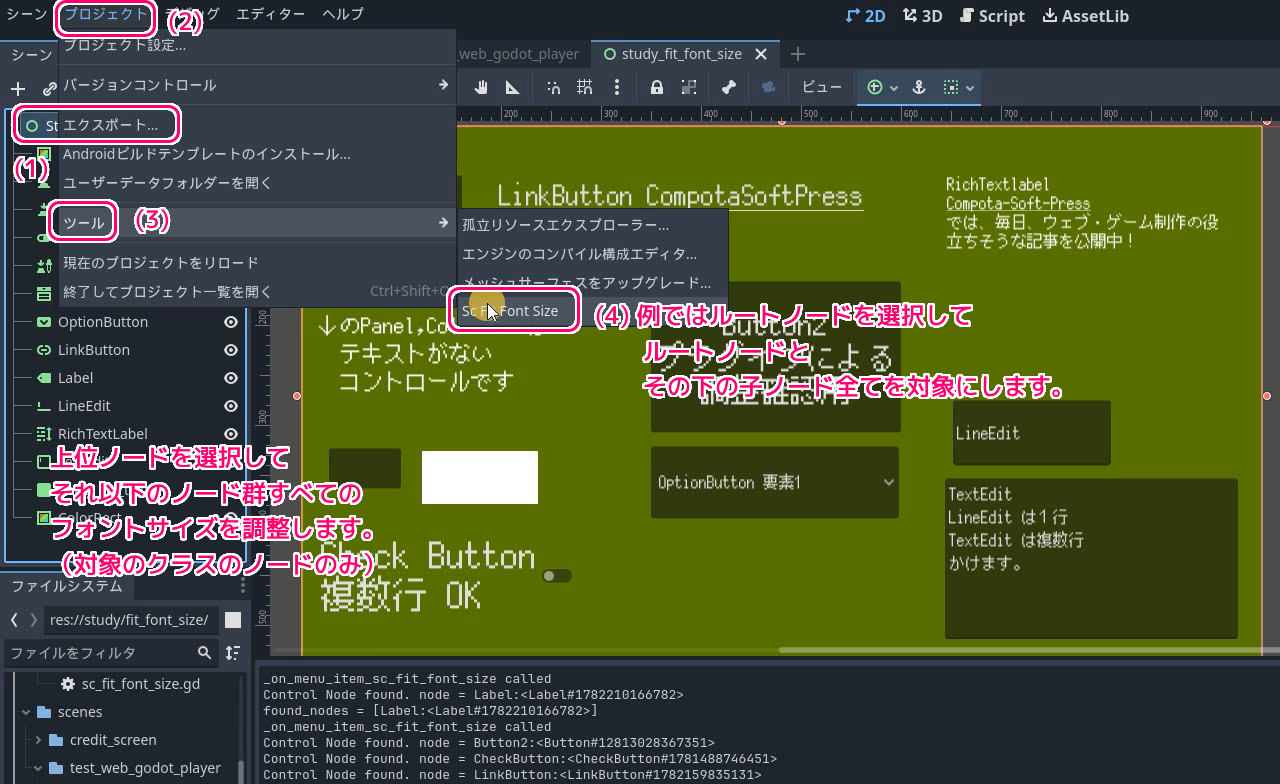Go back in filesystem history
The width and height of the screenshot is (1280, 784).
pyautogui.click(x=14, y=620)
